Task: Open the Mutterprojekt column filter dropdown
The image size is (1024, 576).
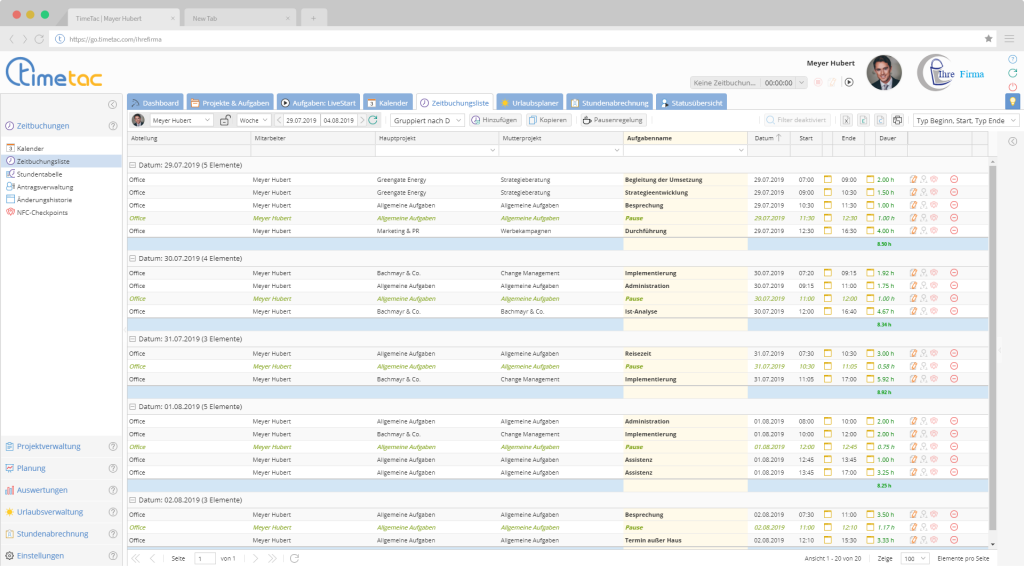Action: pos(616,151)
